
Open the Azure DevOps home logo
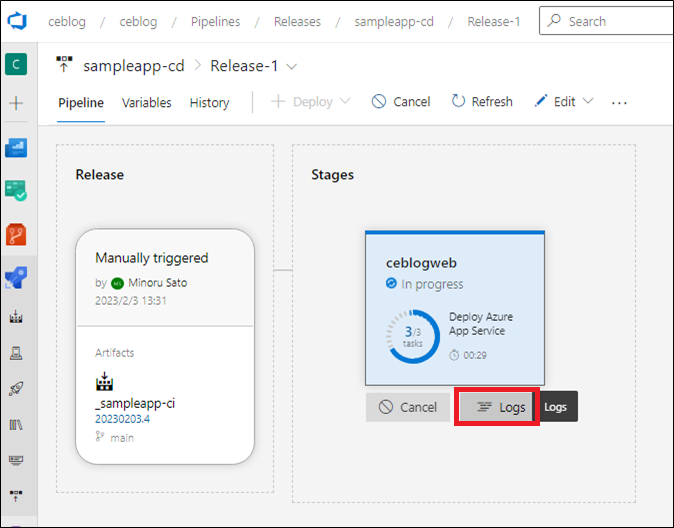pos(17,21)
